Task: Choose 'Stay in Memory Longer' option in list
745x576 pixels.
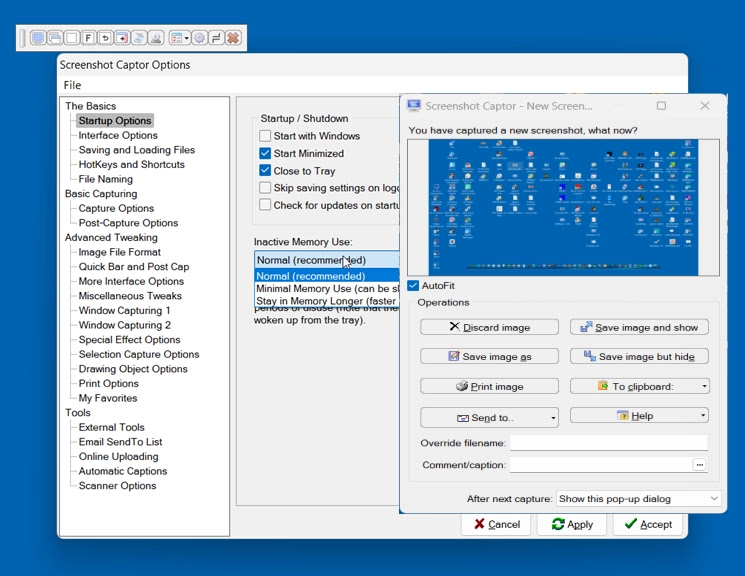Action: [327, 301]
